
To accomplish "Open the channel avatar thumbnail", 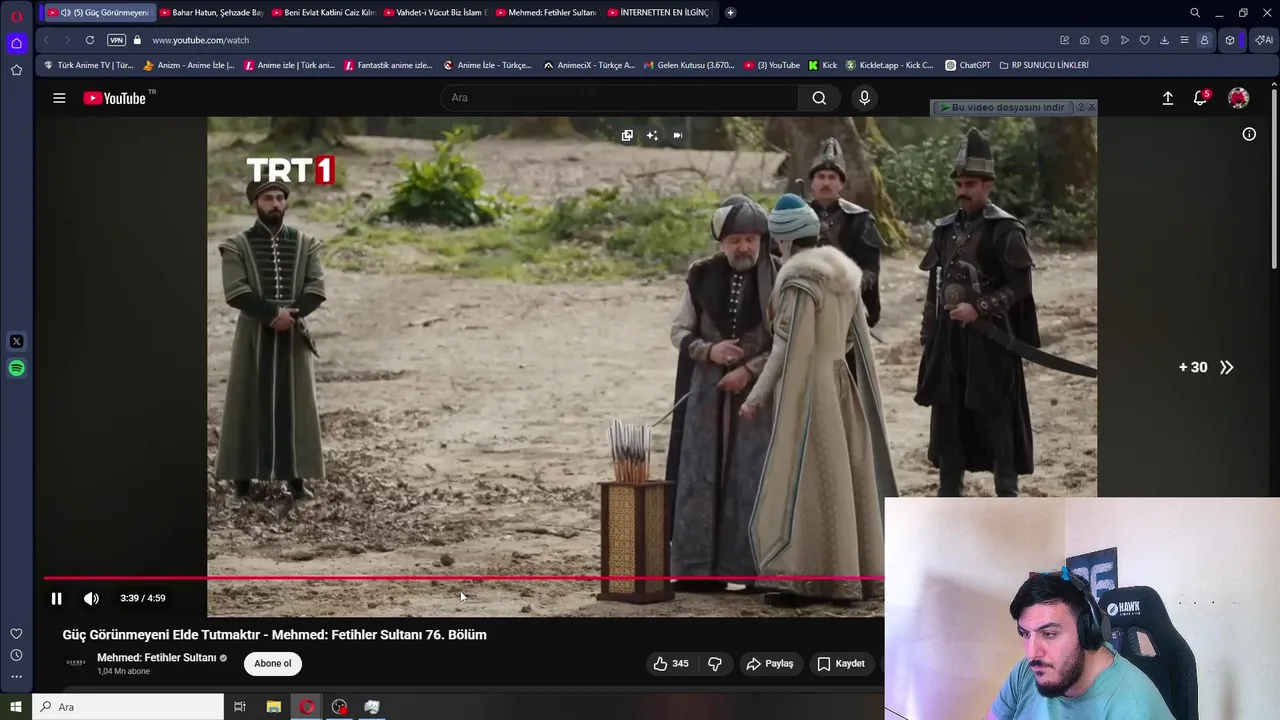I will 75,663.
